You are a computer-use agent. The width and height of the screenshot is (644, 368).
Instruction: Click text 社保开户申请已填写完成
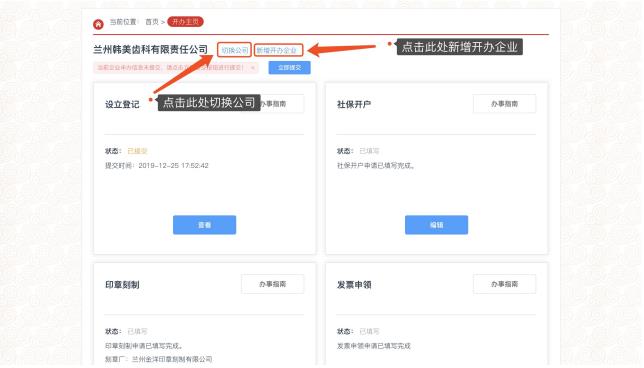click(375, 166)
